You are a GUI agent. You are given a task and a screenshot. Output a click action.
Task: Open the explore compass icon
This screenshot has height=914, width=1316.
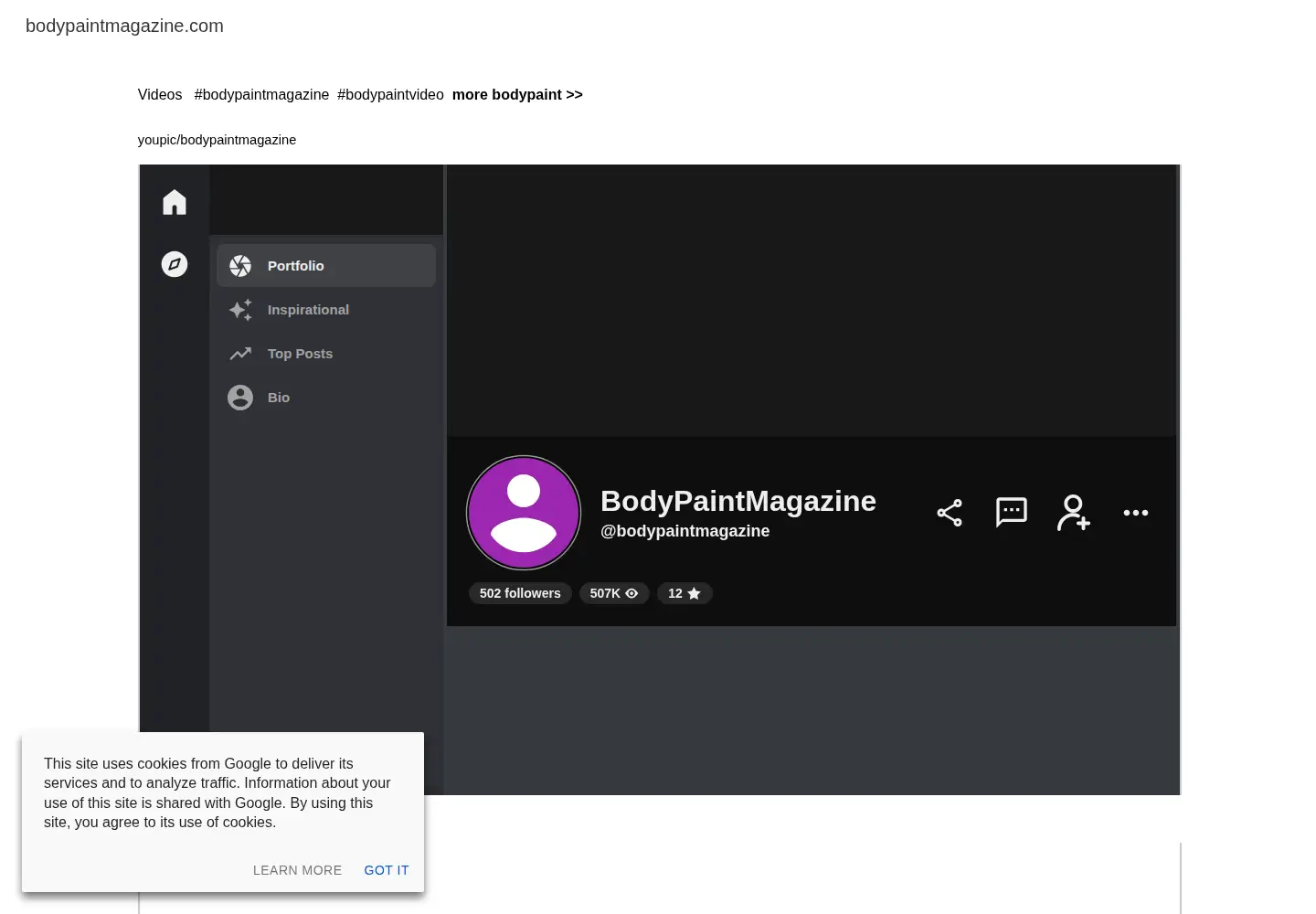(175, 264)
